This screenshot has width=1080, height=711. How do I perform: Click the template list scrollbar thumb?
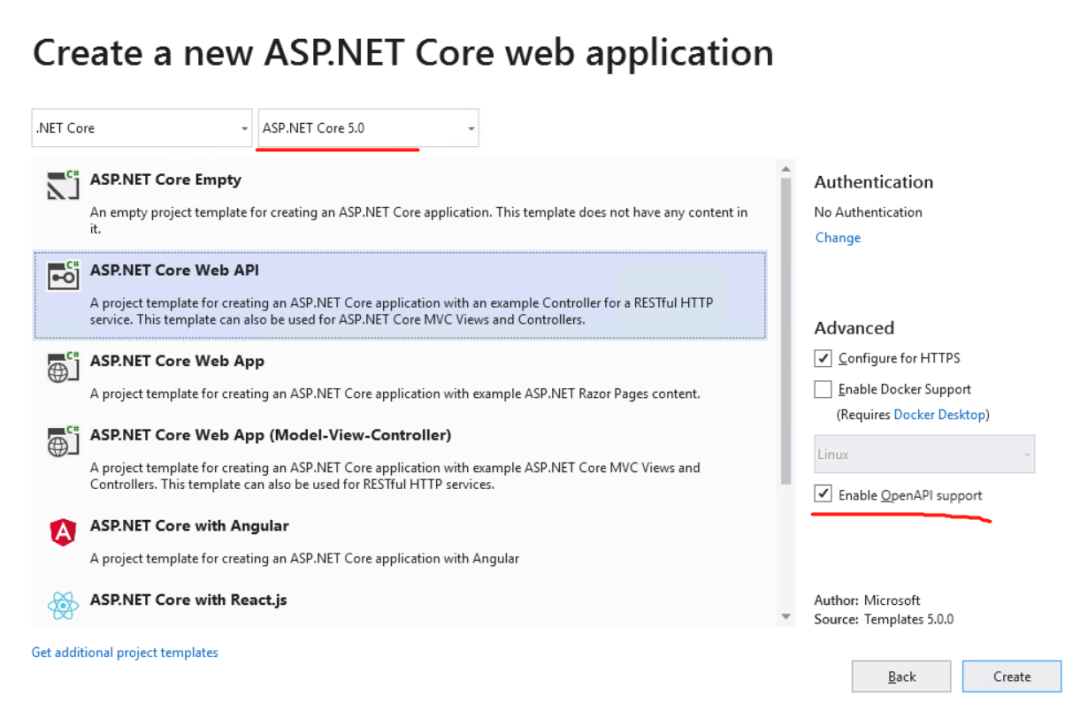[x=786, y=331]
